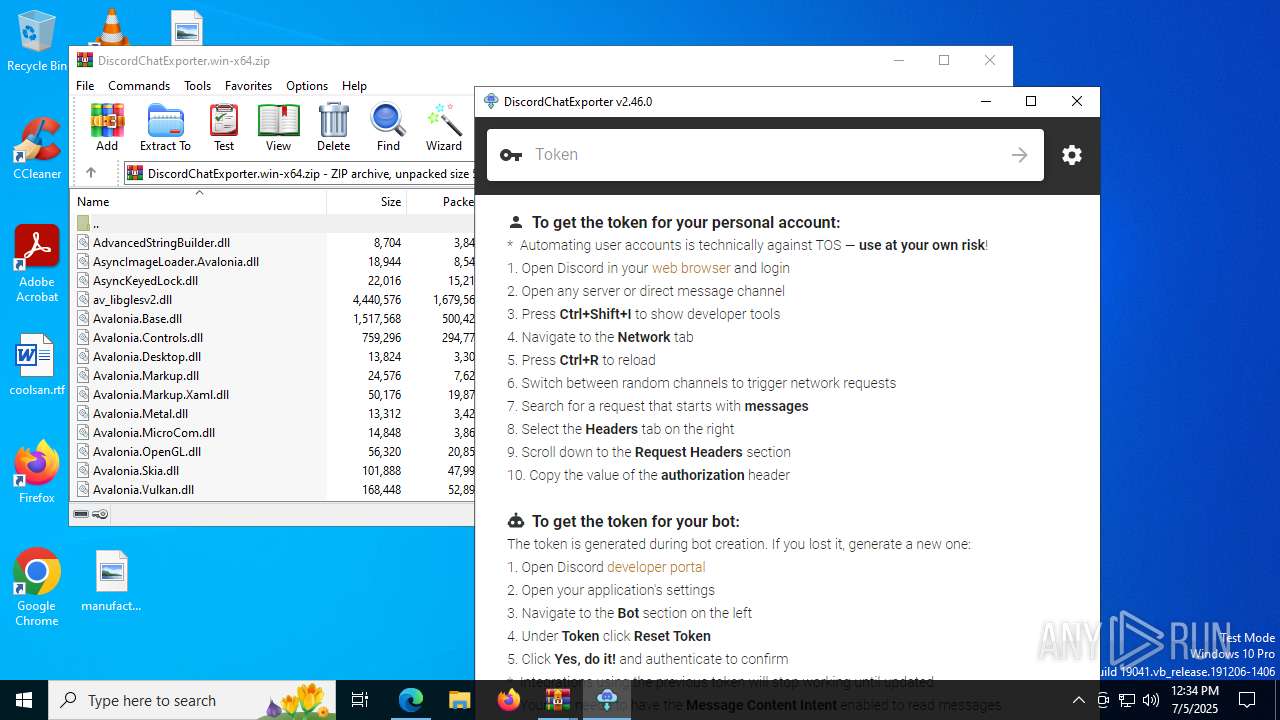
Task: Click the drive icon in WinRAR status bar
Action: click(81, 514)
